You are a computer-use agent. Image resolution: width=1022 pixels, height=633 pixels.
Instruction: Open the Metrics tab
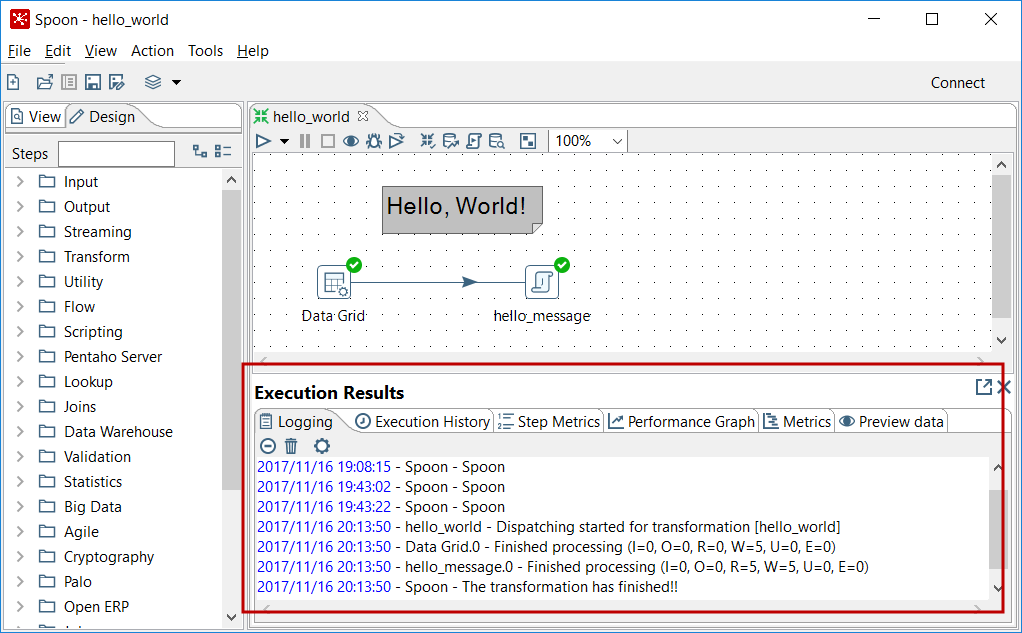[x=797, y=422]
